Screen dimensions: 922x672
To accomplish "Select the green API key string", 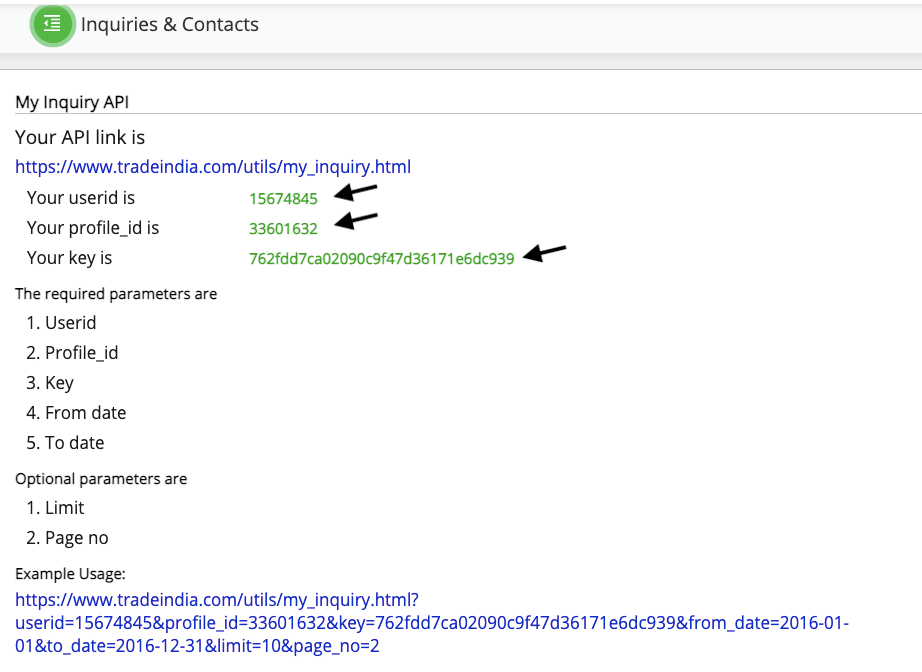I will (381, 259).
